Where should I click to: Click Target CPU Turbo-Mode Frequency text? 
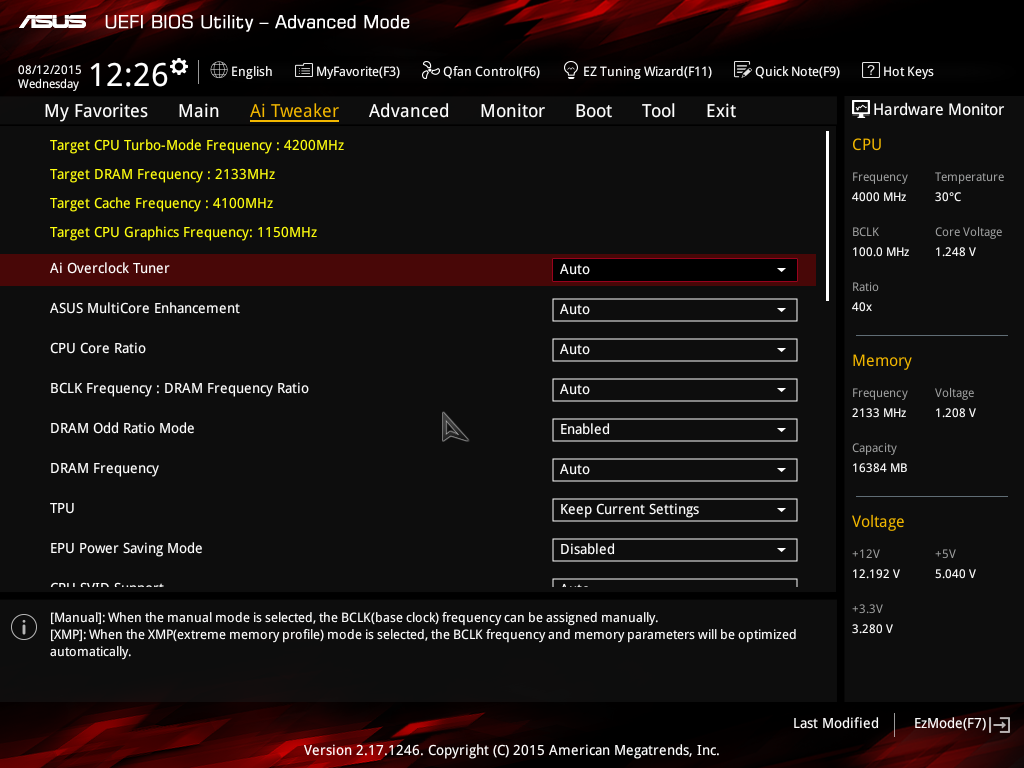197,146
